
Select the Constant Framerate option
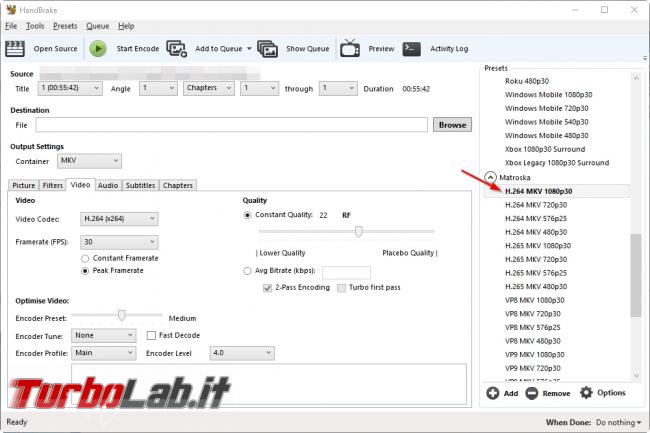(85, 259)
